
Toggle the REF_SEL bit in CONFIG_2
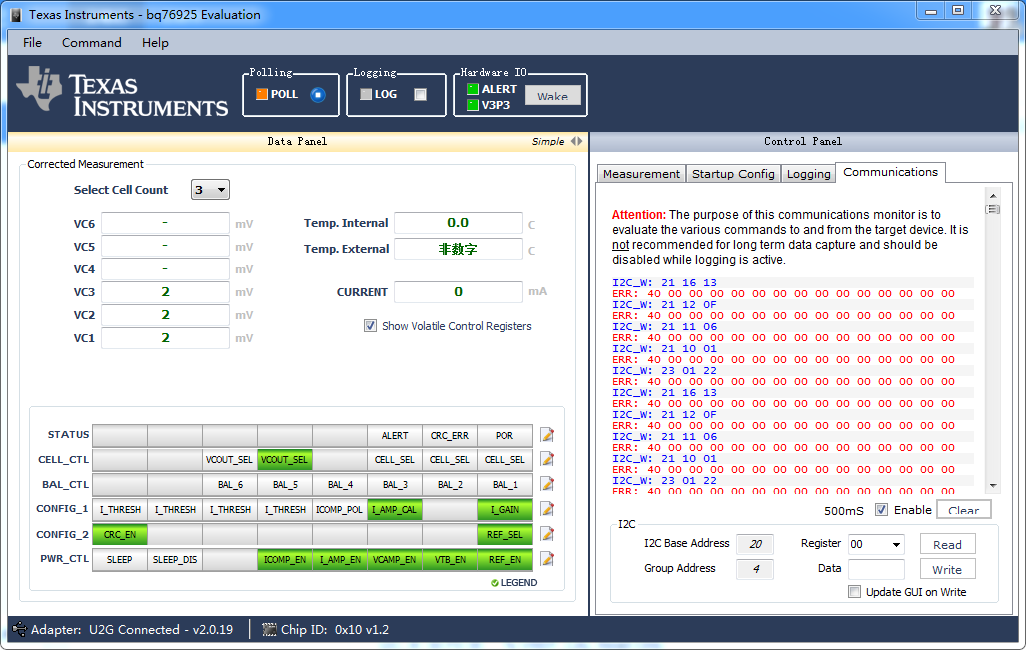[504, 535]
